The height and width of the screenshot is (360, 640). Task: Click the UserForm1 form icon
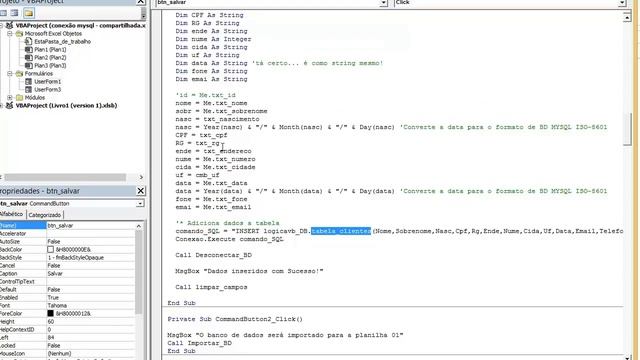(29, 82)
